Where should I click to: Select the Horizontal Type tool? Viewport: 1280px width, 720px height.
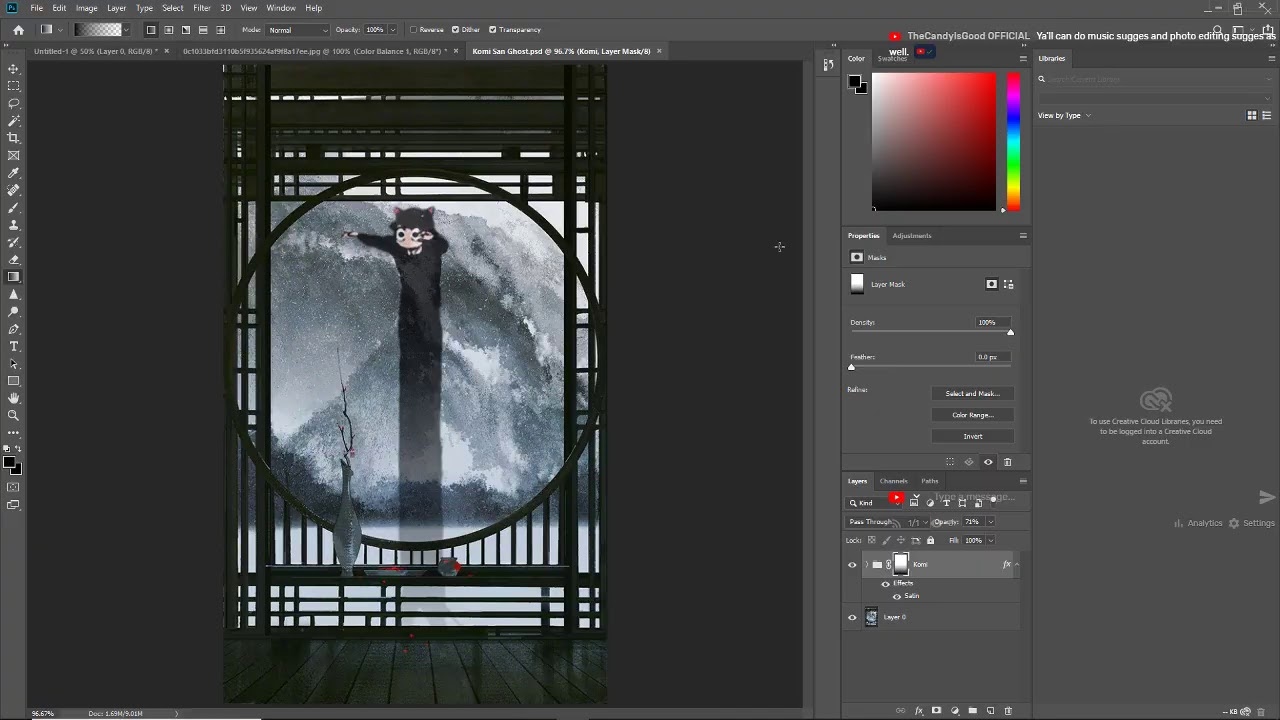(14, 346)
